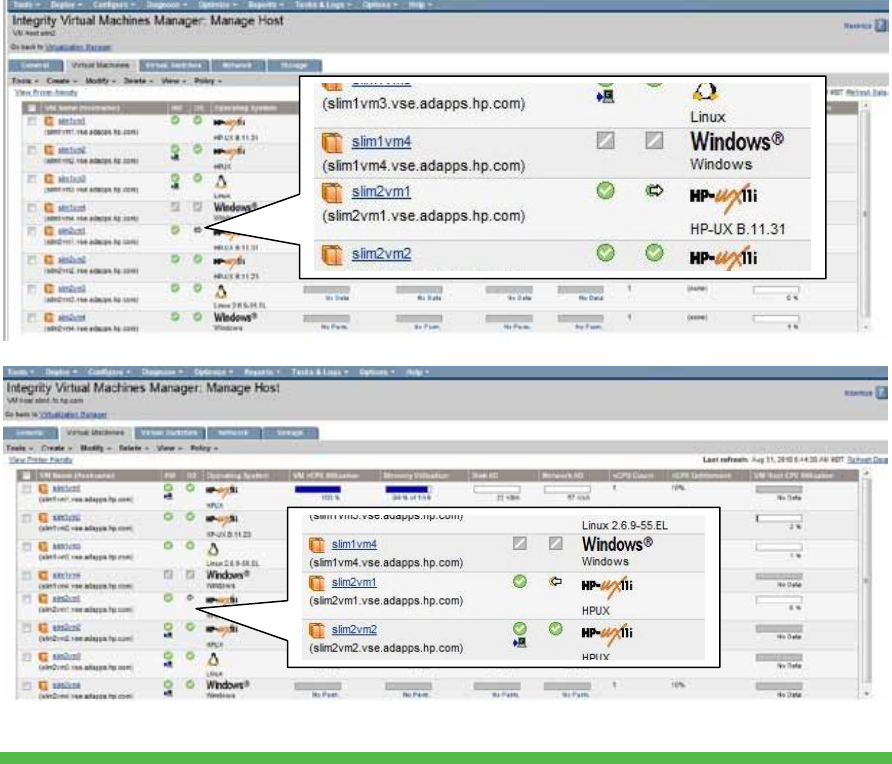Screen dimensions: 892x764
Task: Tick the slim1vm4 checkbox in upper window
Action: pyautogui.click(x=32, y=208)
